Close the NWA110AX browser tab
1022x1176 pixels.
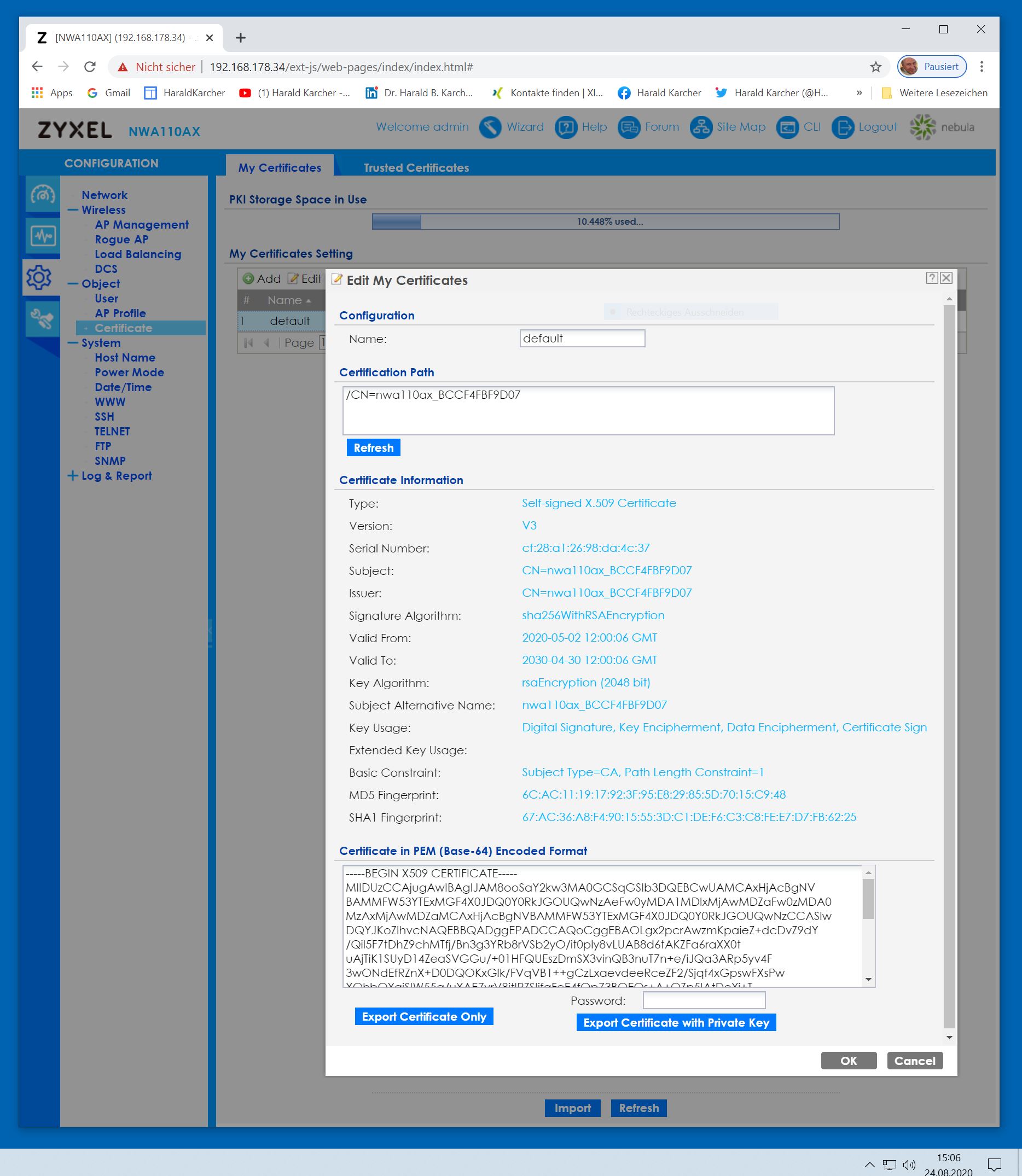tap(210, 38)
